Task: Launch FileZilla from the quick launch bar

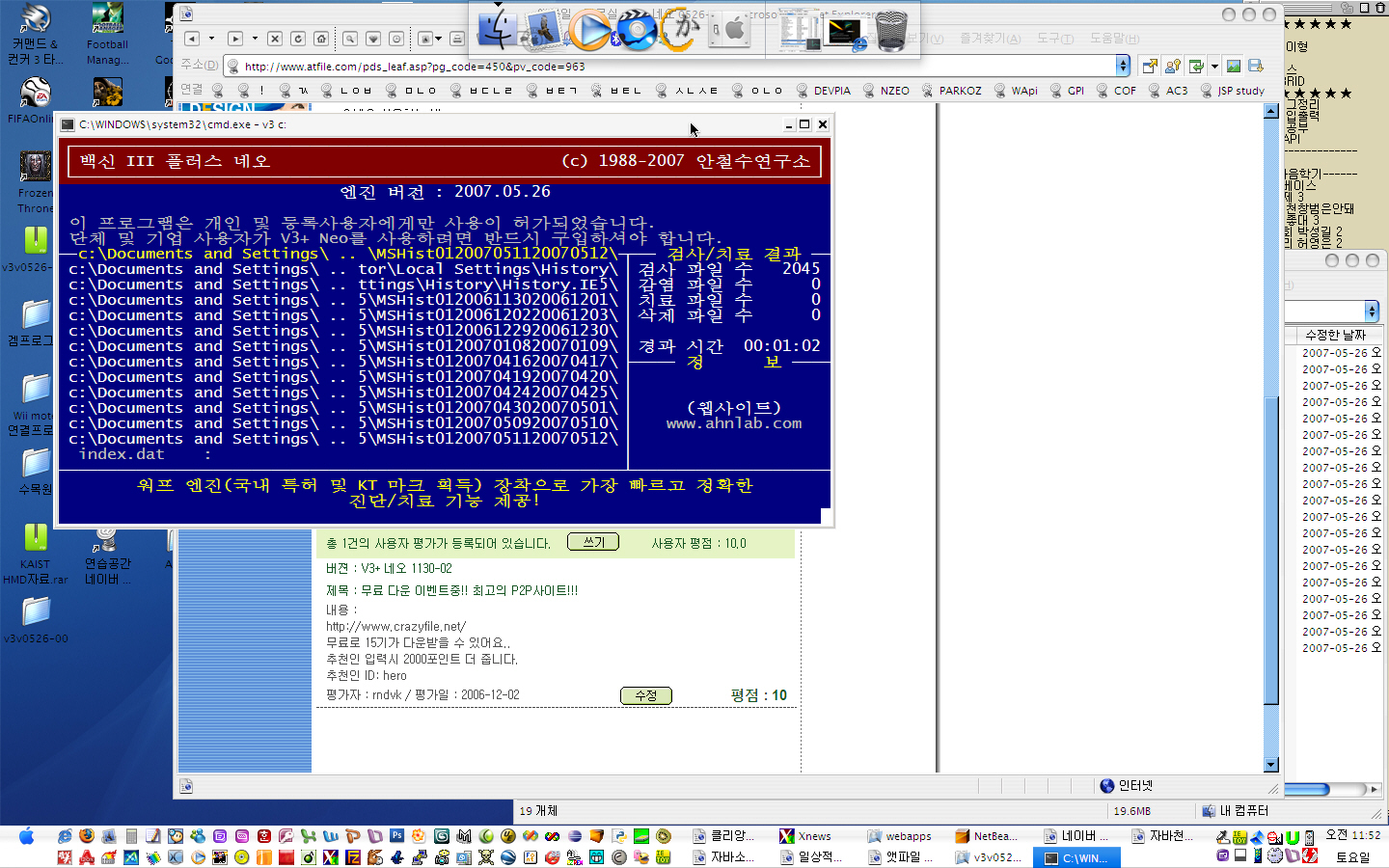Action: point(353,856)
